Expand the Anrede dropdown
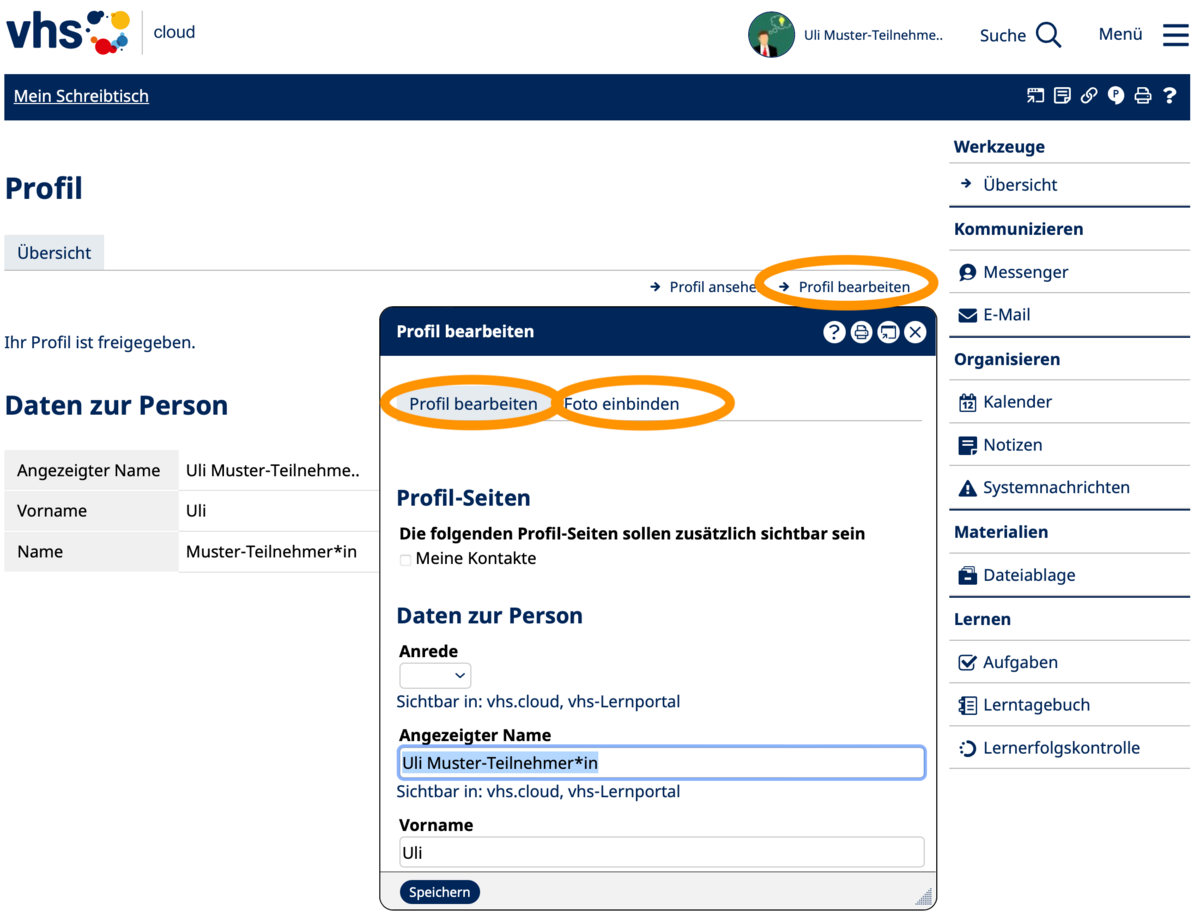This screenshot has height=922, width=1200. (435, 676)
